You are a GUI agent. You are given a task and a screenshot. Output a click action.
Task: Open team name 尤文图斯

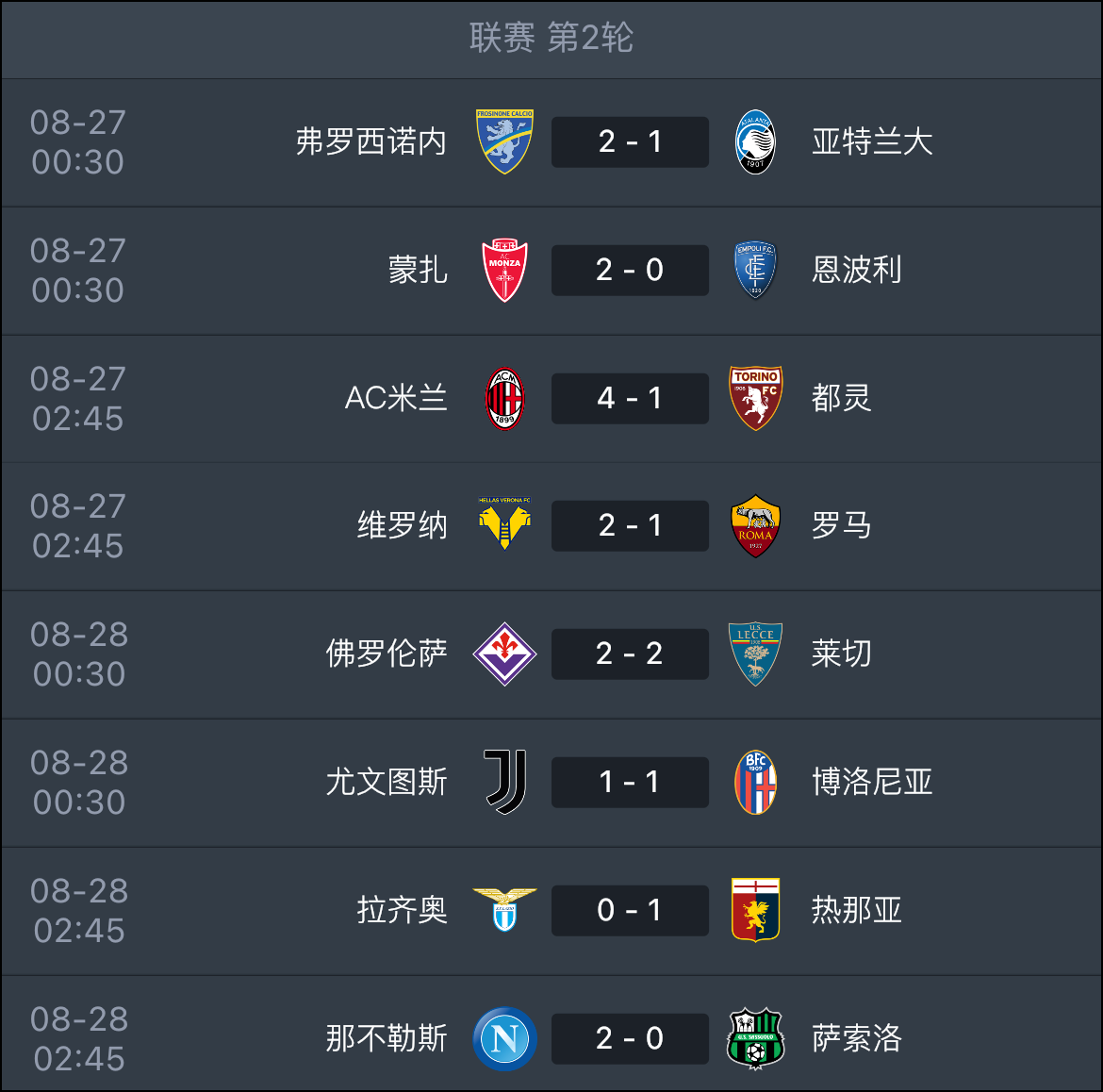[x=387, y=782]
